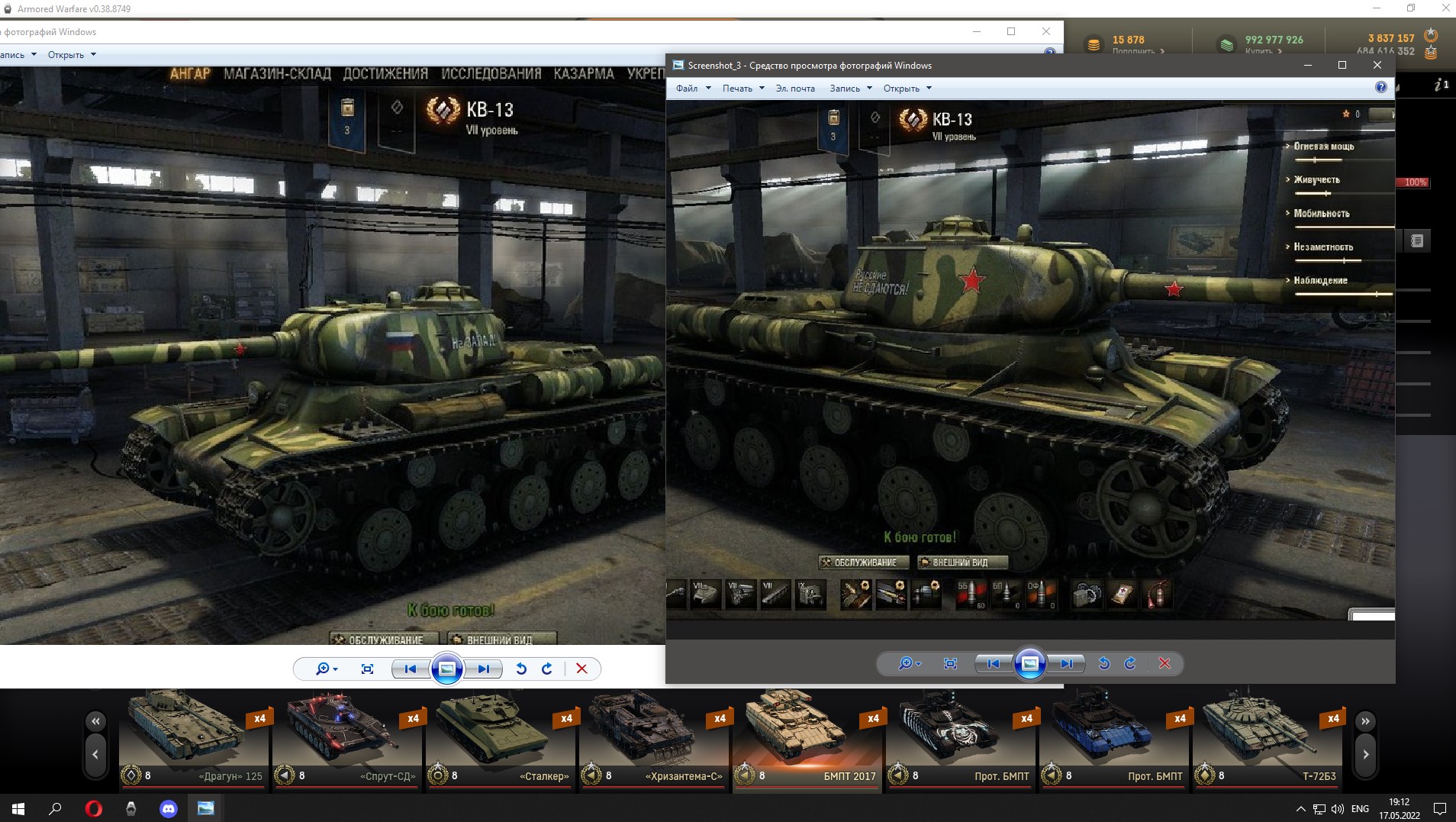Click Эл. почта in Screenshot_3 viewer
Viewport: 1456px width, 822px height.
(795, 89)
